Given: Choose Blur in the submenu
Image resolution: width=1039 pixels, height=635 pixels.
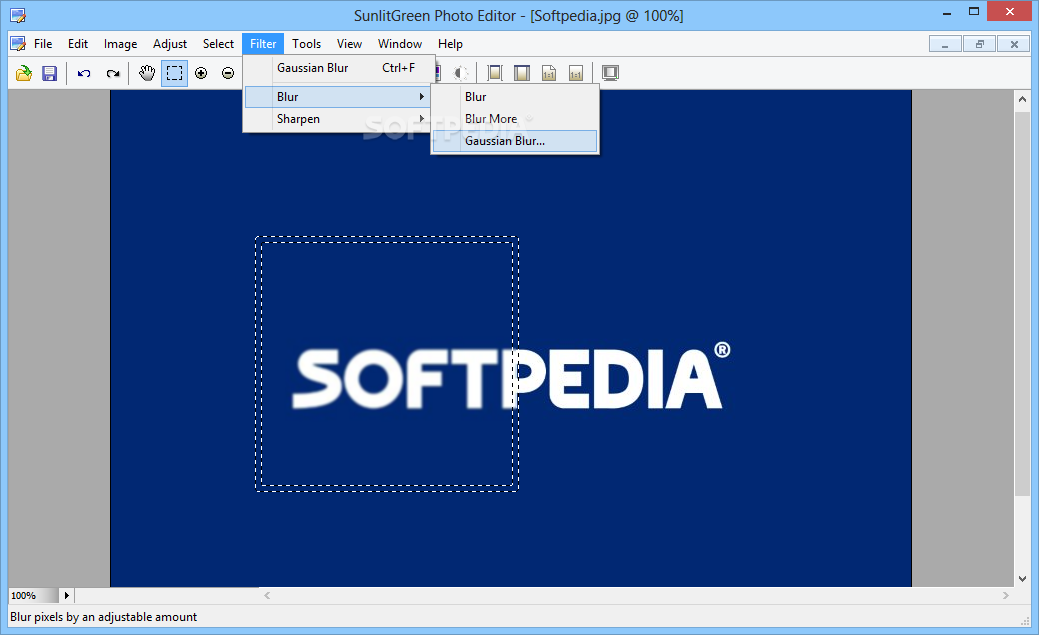Looking at the screenshot, I should pyautogui.click(x=515, y=97).
